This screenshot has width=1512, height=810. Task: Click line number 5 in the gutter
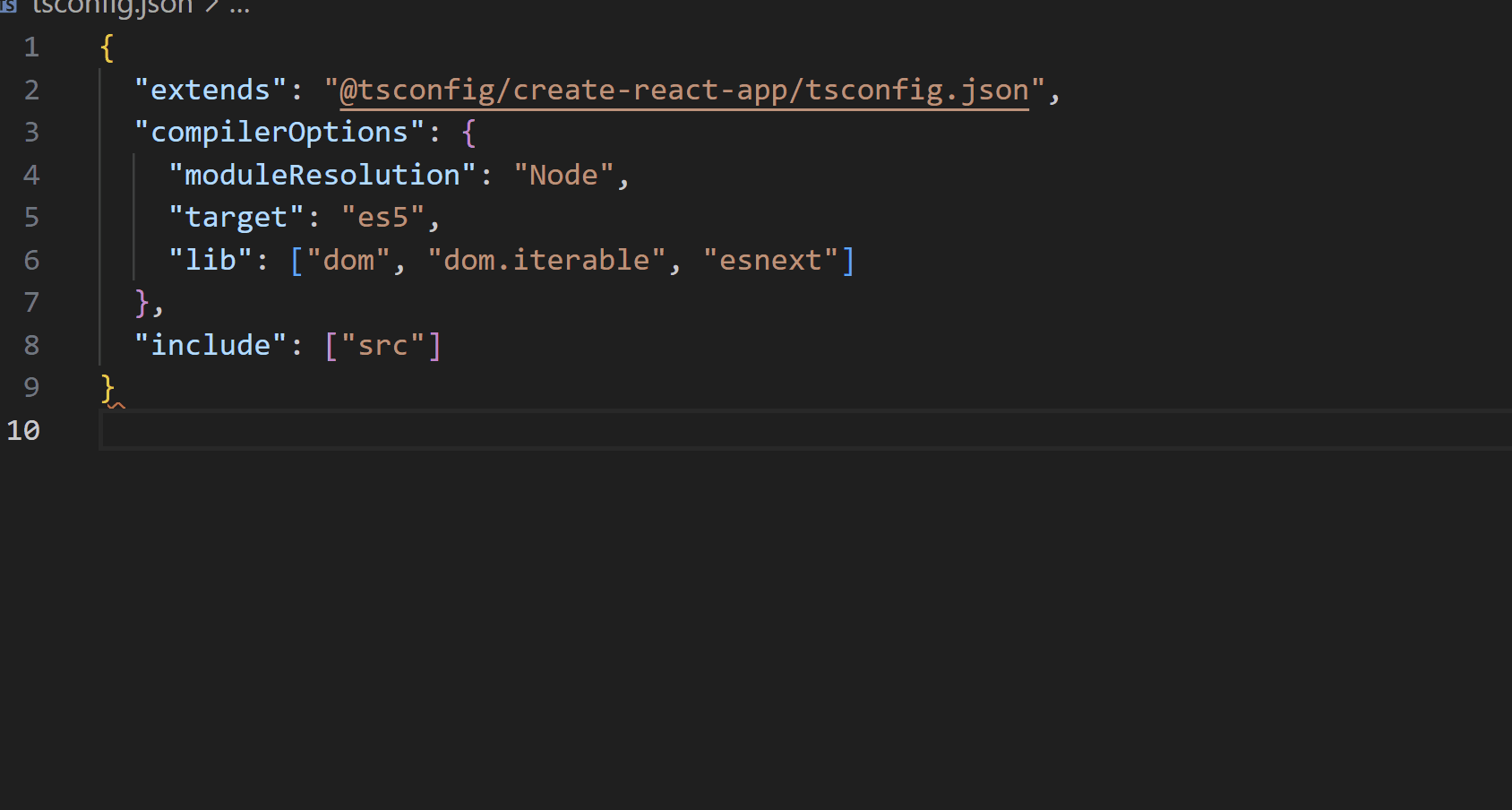pos(31,216)
